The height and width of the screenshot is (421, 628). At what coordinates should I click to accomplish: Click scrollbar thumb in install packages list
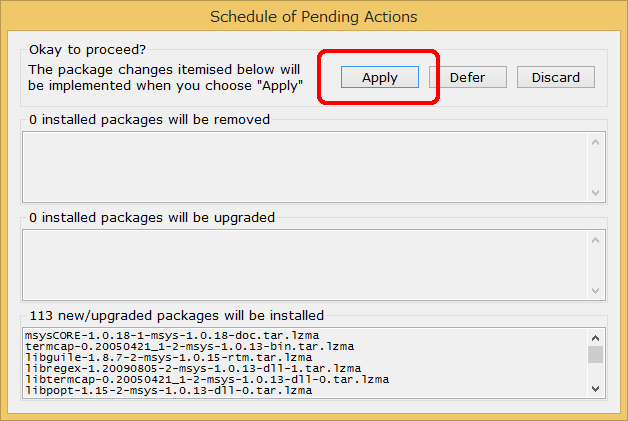pyautogui.click(x=596, y=355)
